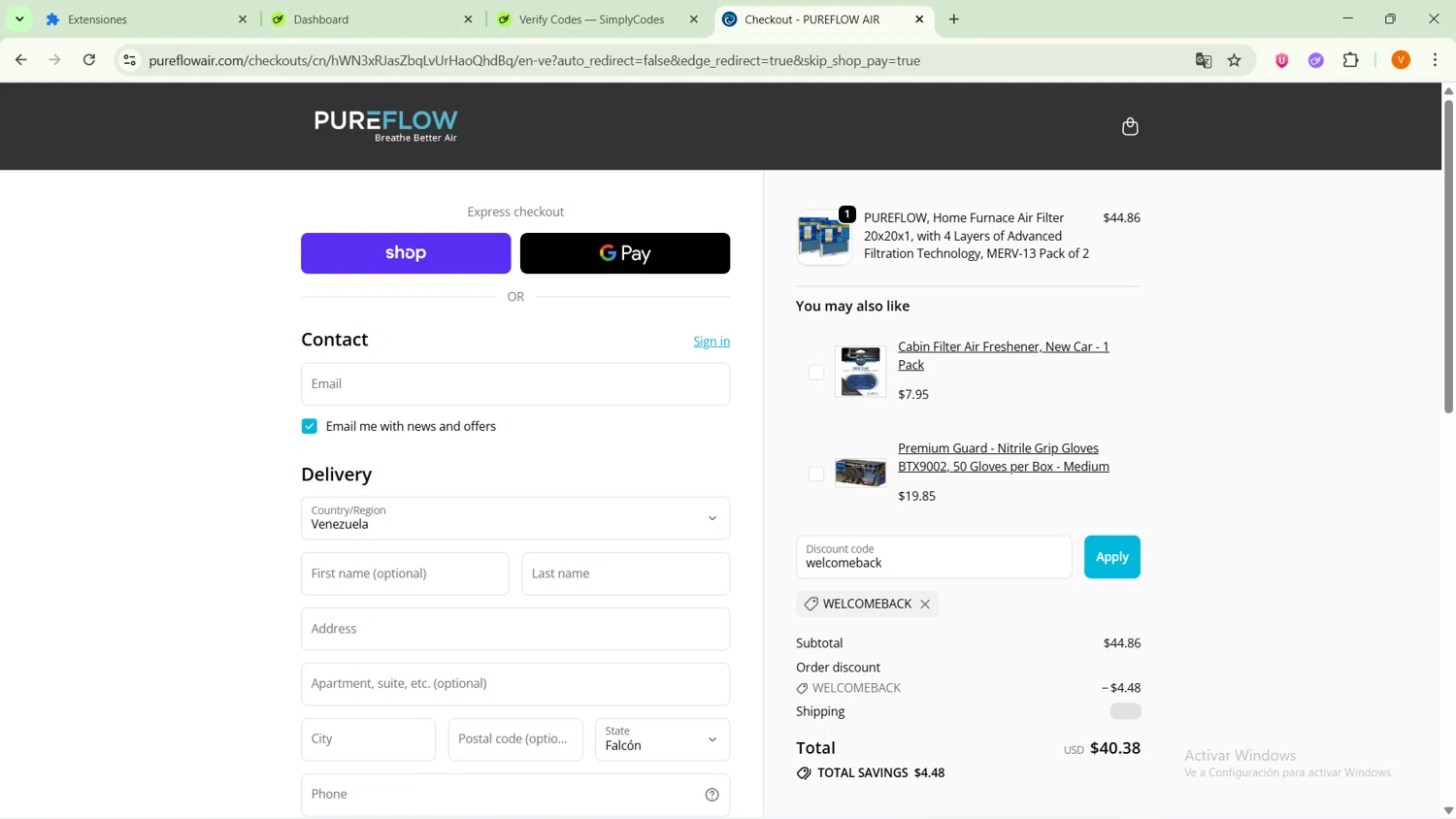The image size is (1456, 819).
Task: Check the Cabin Filter Air Freshener add-on
Action: (816, 373)
